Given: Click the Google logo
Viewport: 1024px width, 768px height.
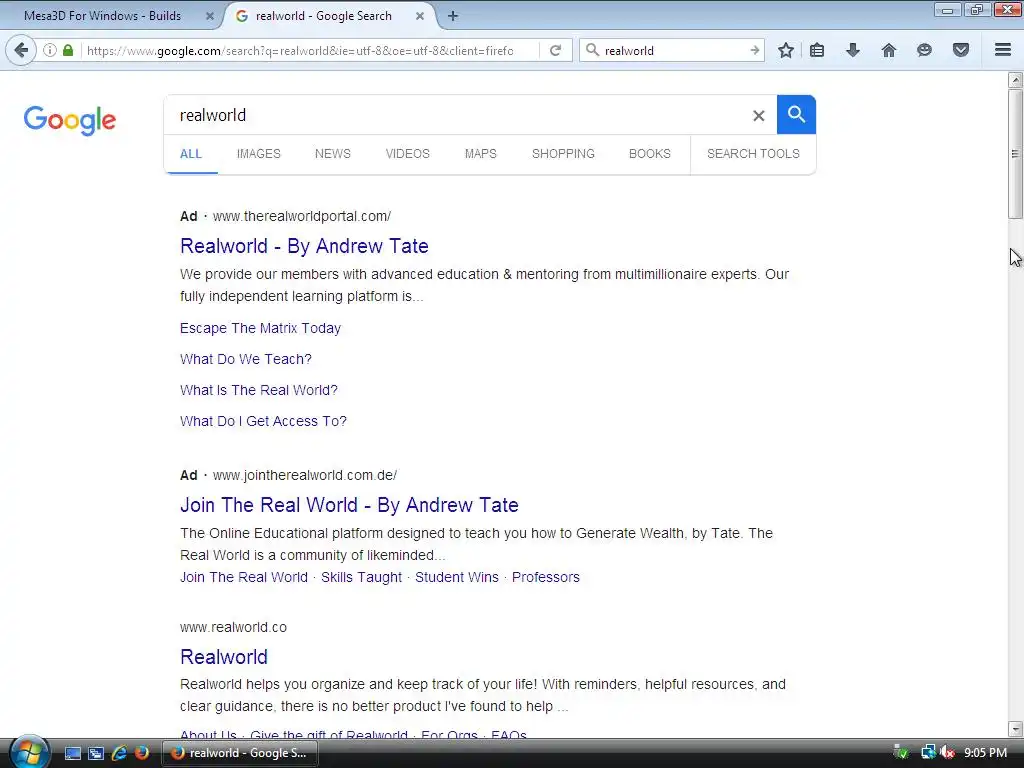Looking at the screenshot, I should (70, 120).
